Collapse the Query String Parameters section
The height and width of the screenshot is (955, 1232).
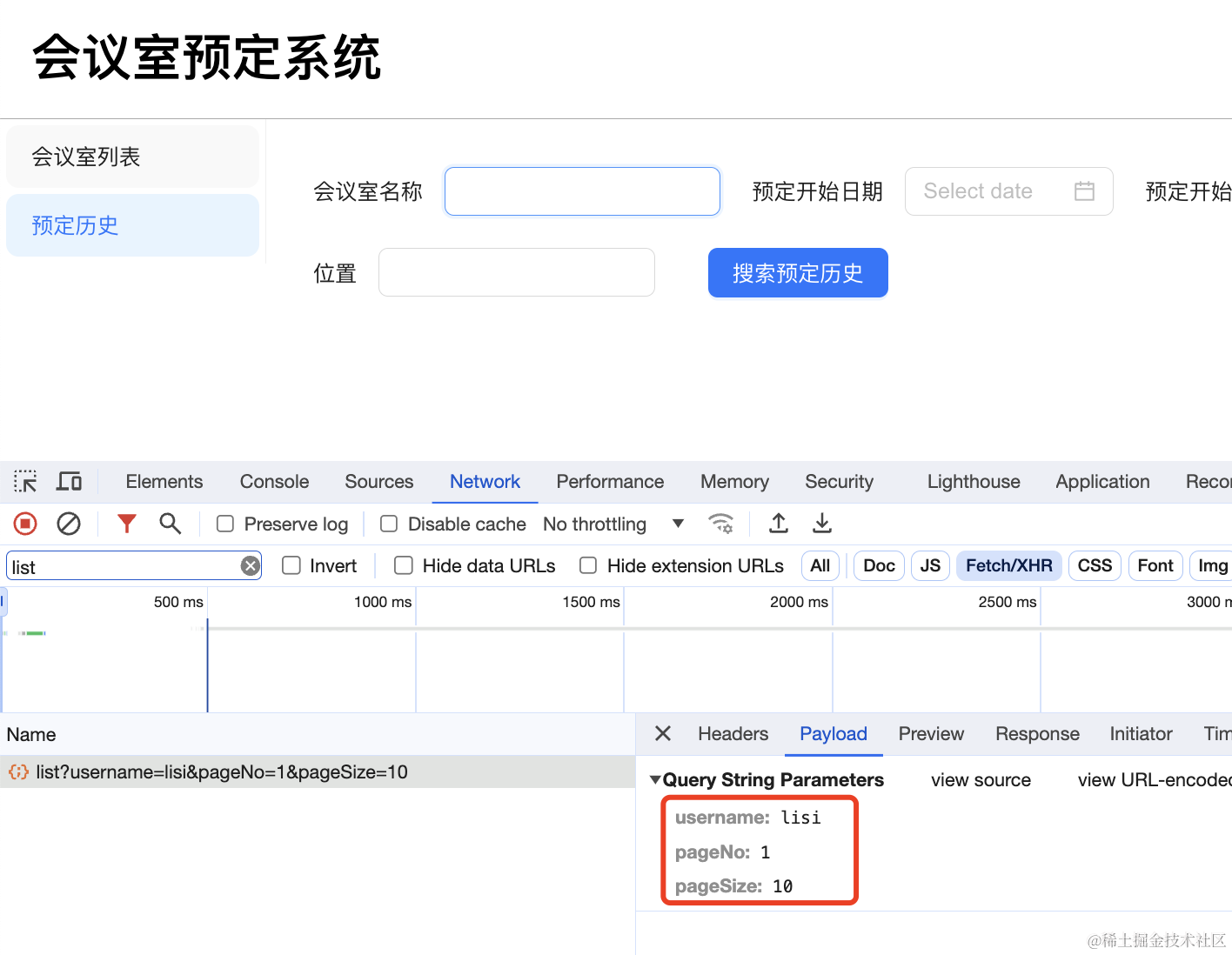coord(655,780)
